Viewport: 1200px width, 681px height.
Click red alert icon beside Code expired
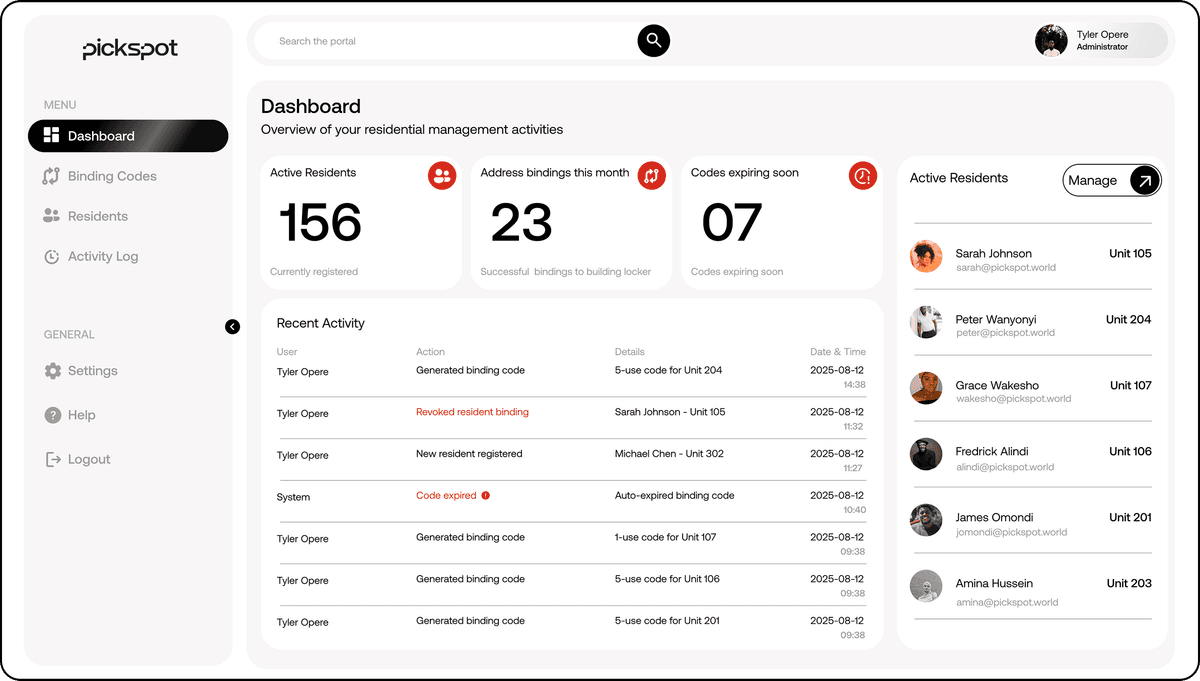(486, 495)
